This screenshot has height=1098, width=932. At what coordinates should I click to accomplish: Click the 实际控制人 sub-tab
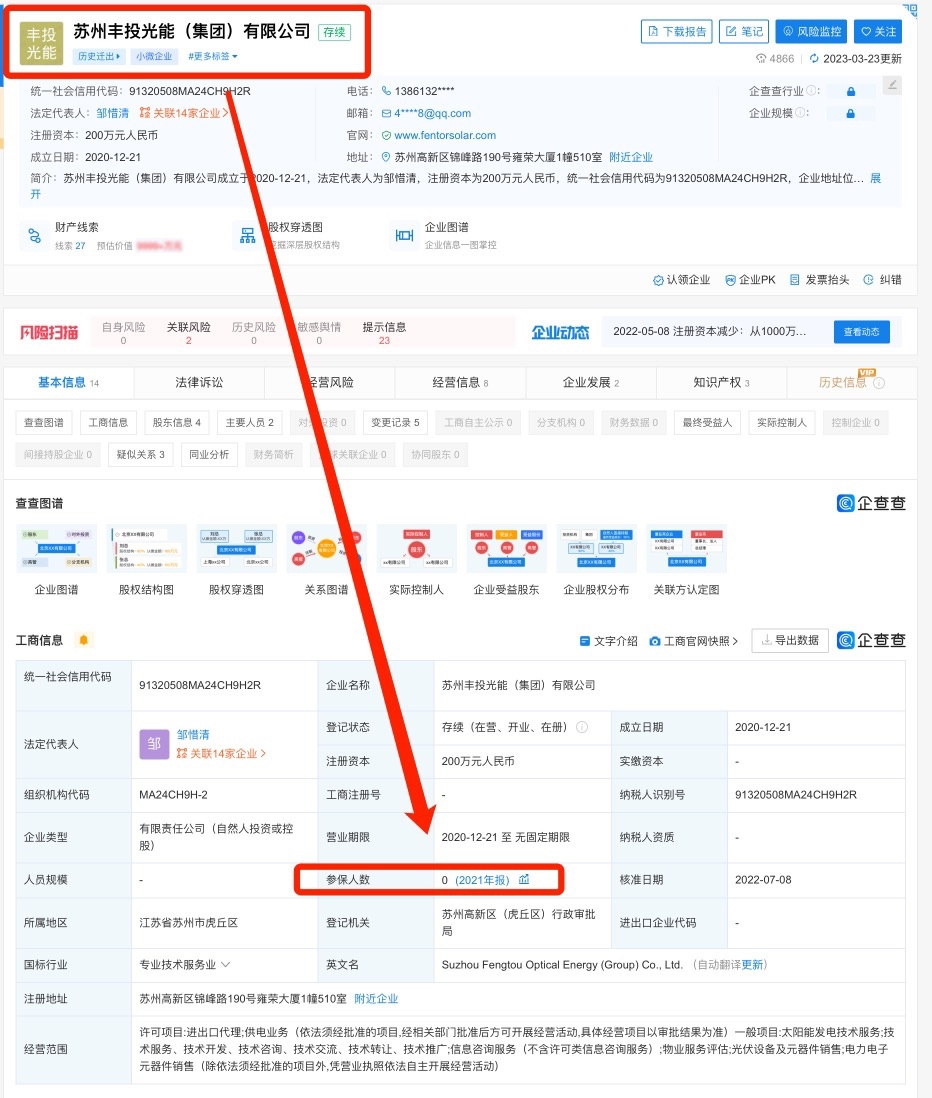point(781,422)
